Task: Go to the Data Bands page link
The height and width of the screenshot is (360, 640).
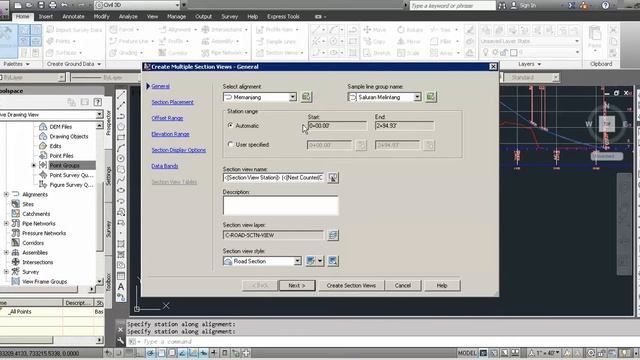Action: point(165,166)
